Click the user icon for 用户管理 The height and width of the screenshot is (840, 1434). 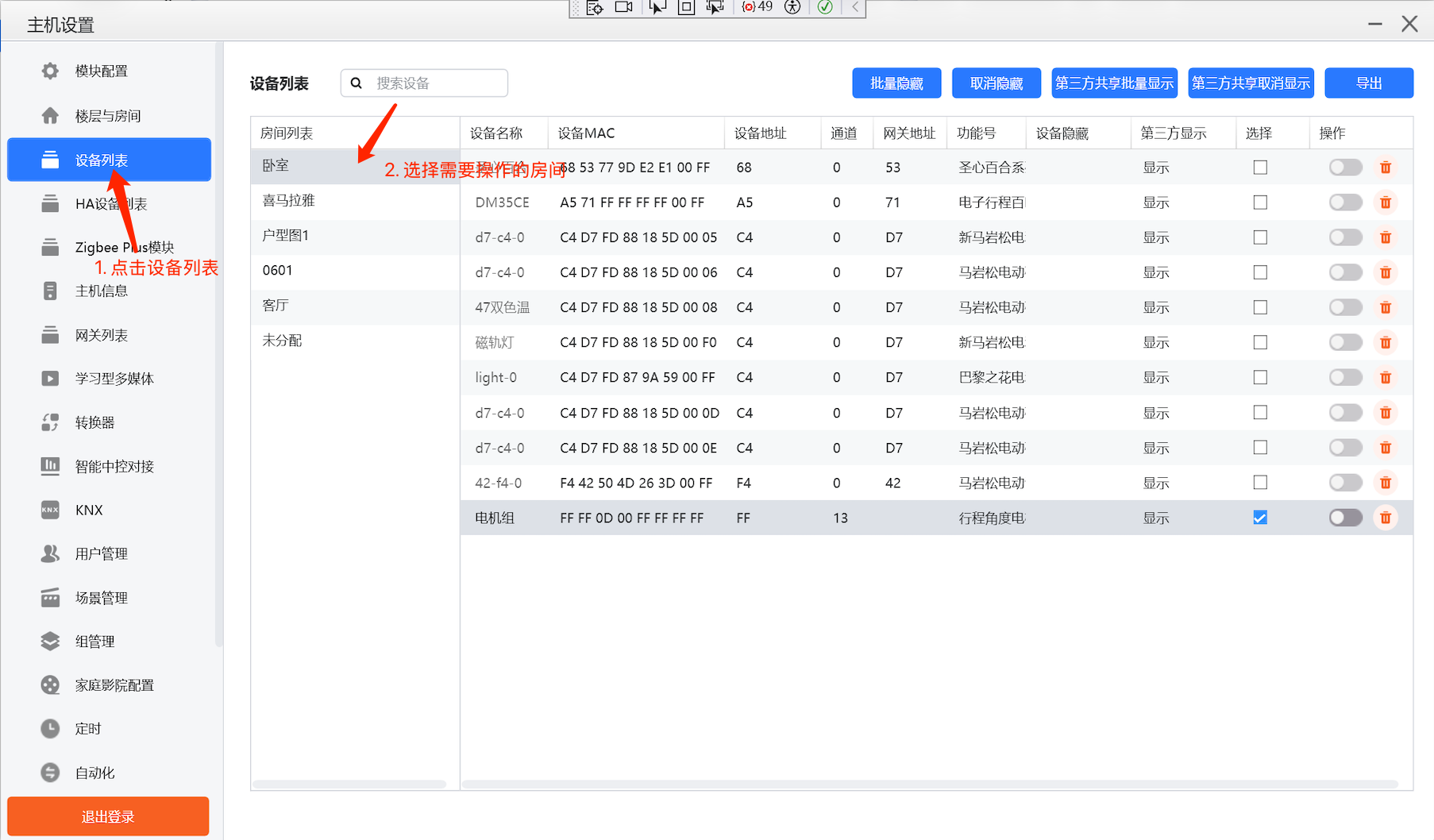pos(50,553)
